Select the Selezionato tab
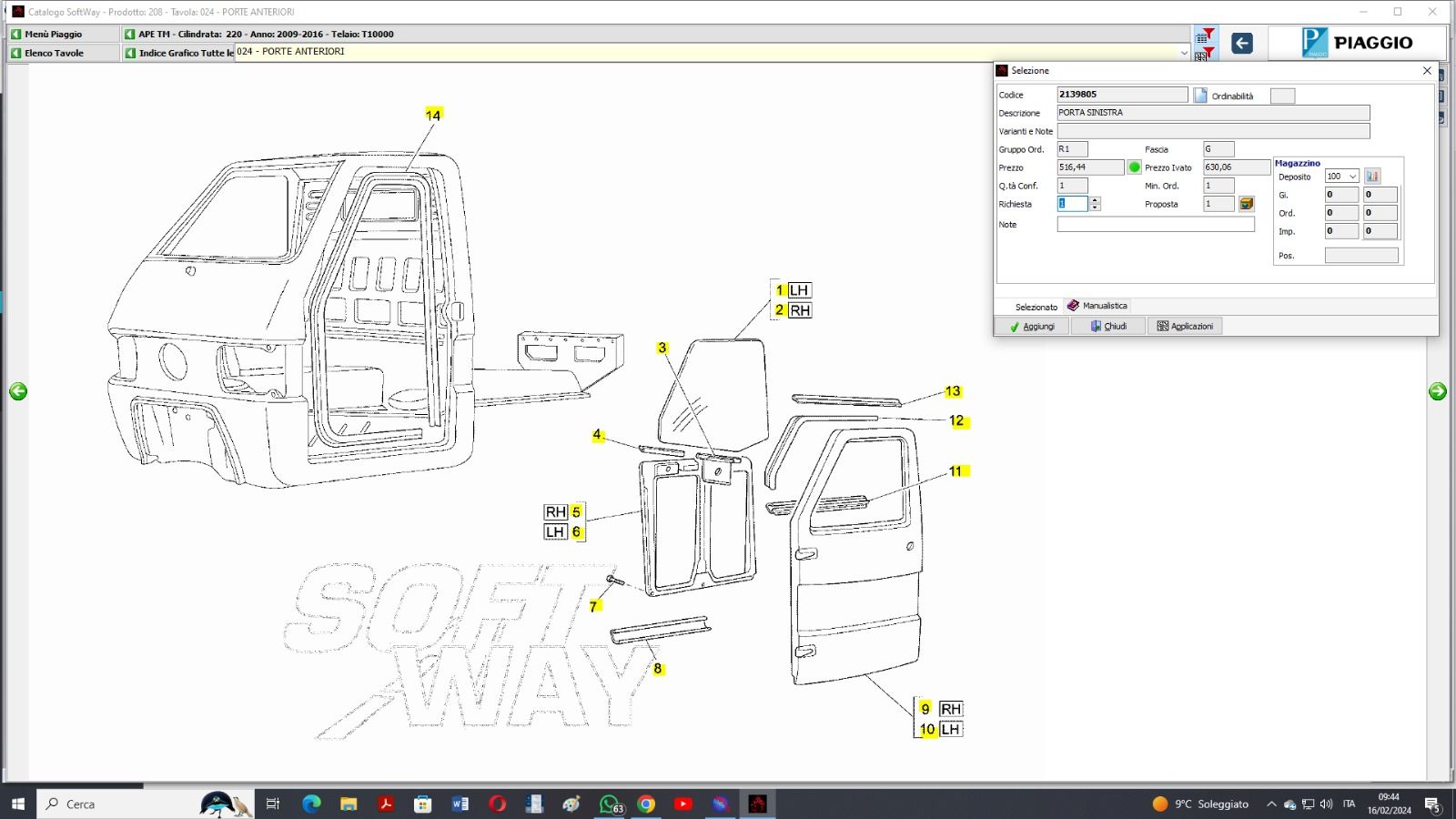 pyautogui.click(x=1036, y=307)
